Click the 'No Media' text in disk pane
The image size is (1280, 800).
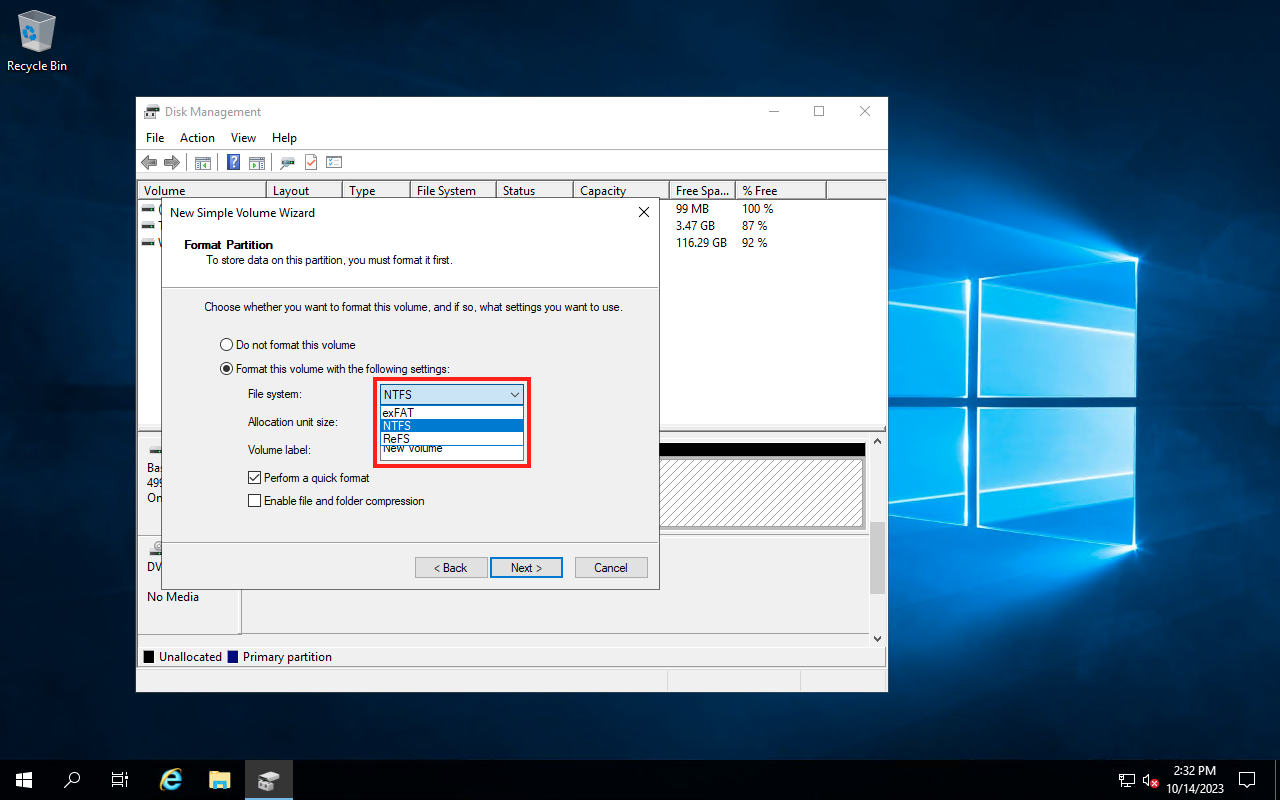tap(173, 597)
